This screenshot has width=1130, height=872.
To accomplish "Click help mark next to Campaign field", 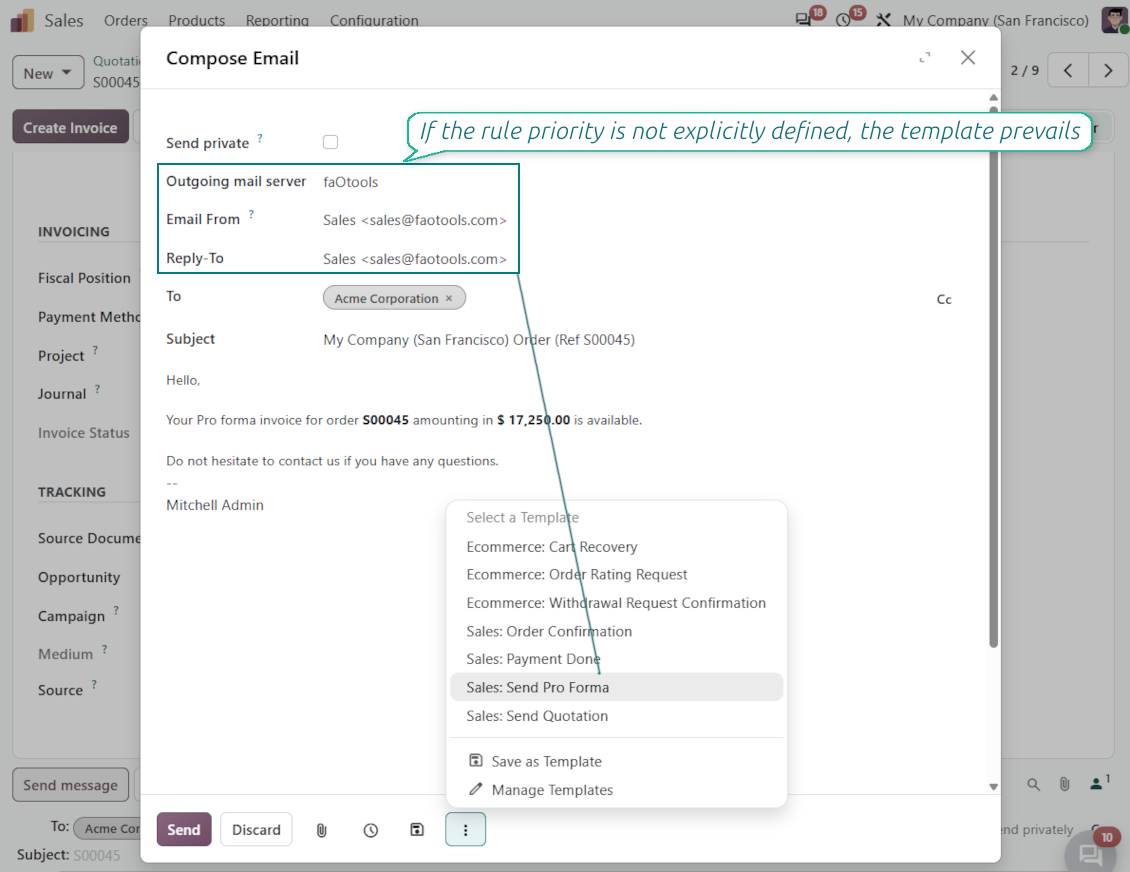I will [116, 610].
